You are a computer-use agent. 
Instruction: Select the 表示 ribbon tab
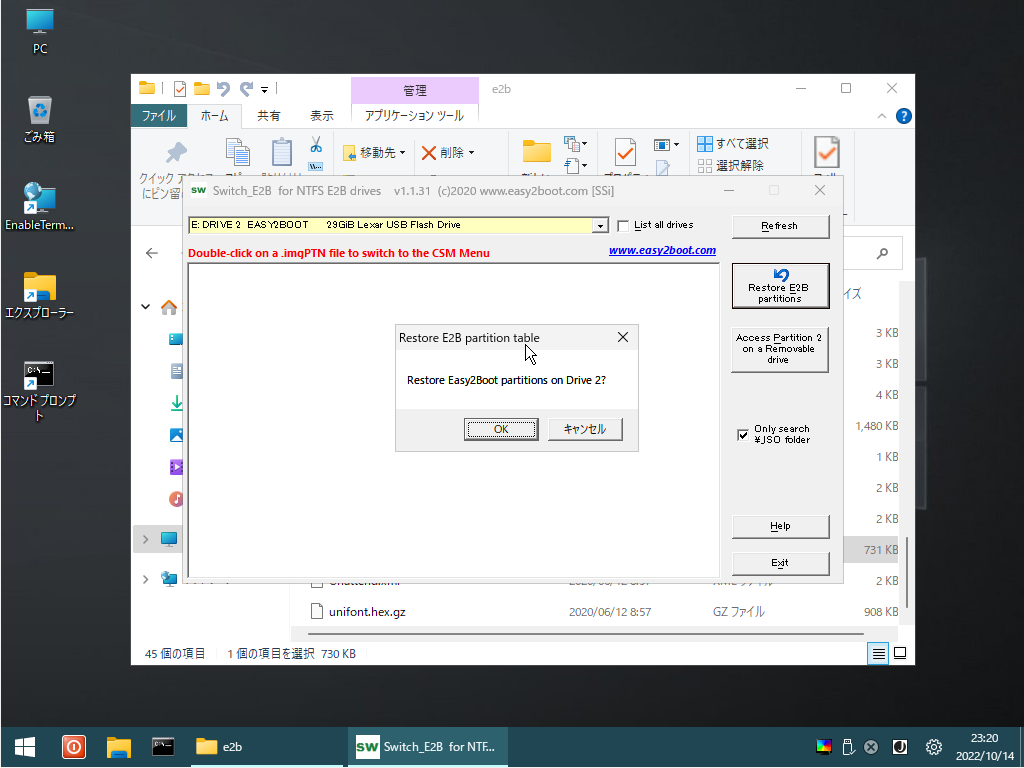click(321, 116)
